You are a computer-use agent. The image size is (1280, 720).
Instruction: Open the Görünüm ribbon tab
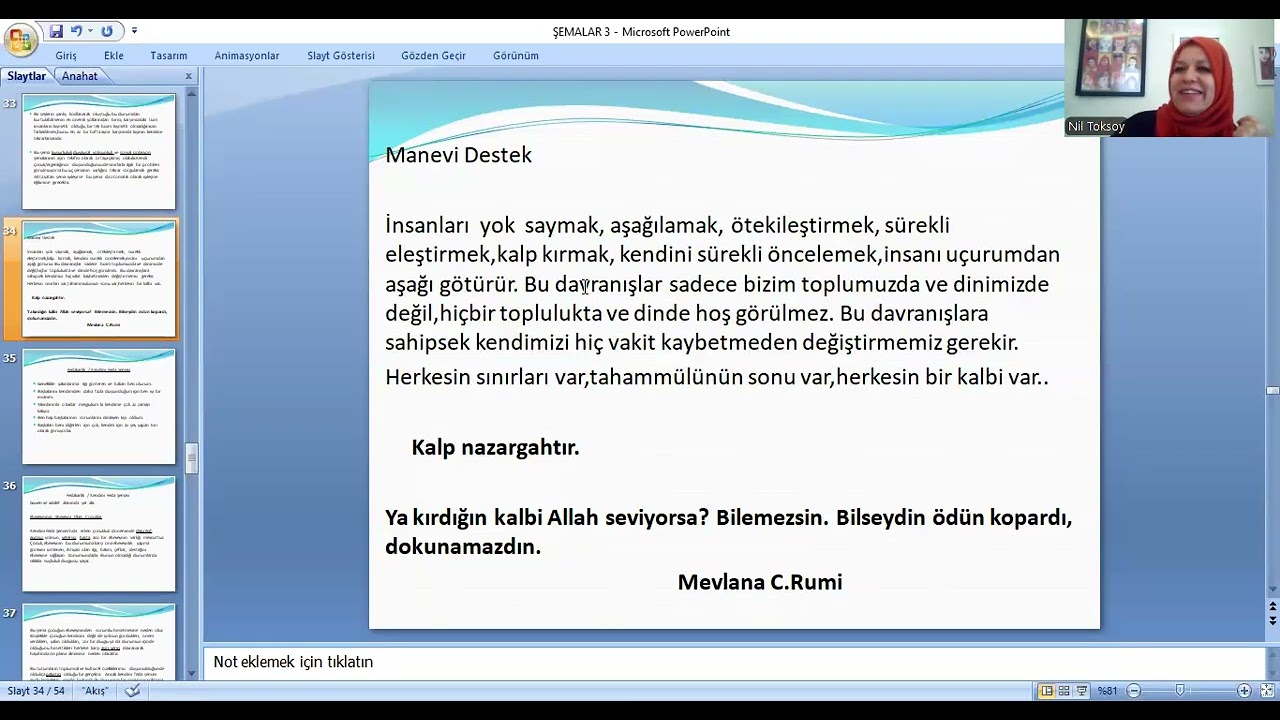[516, 56]
